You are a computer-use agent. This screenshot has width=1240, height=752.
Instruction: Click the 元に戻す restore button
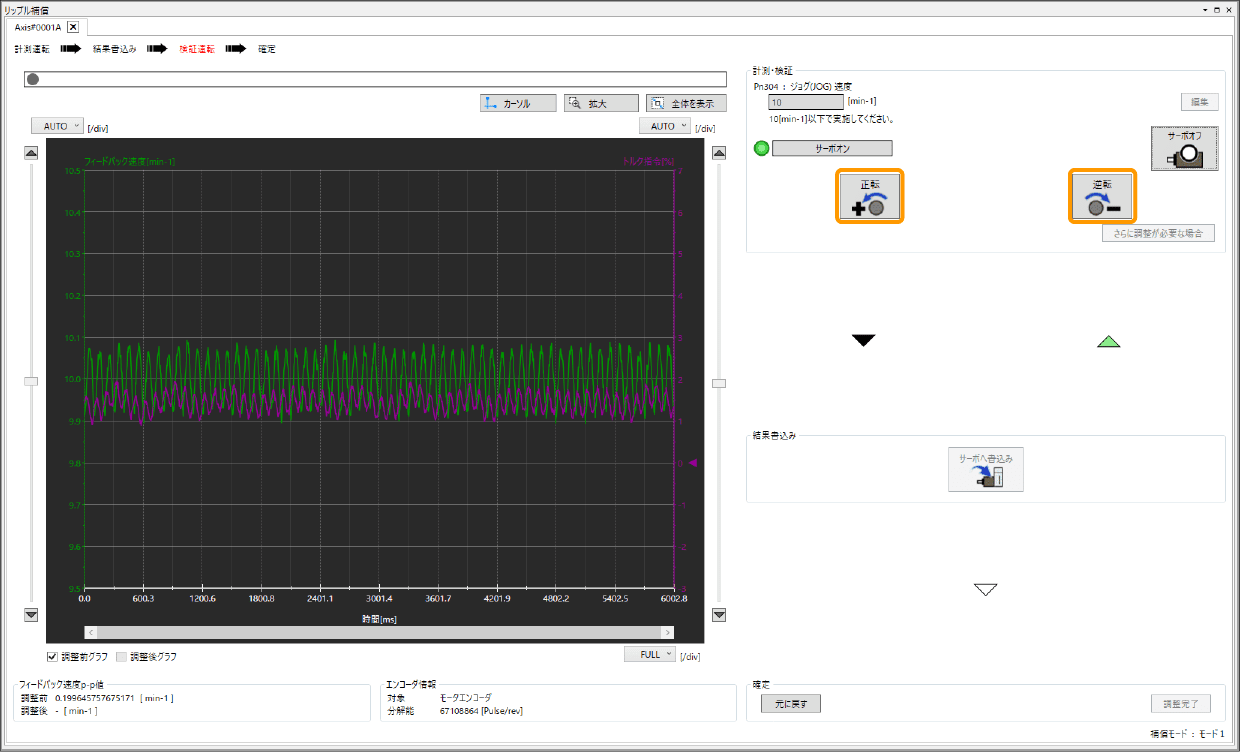click(790, 703)
